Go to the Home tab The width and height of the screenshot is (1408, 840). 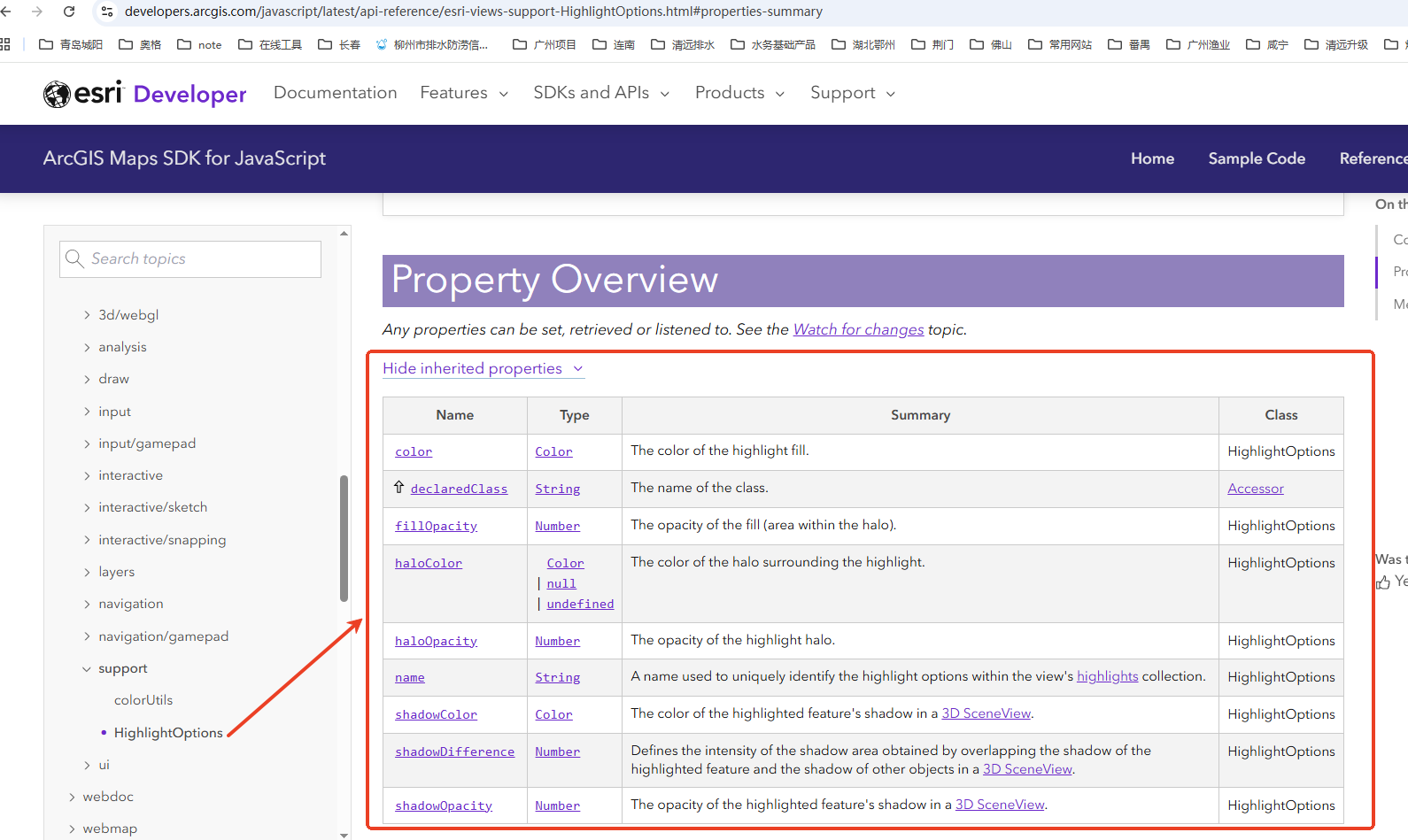coord(1152,158)
